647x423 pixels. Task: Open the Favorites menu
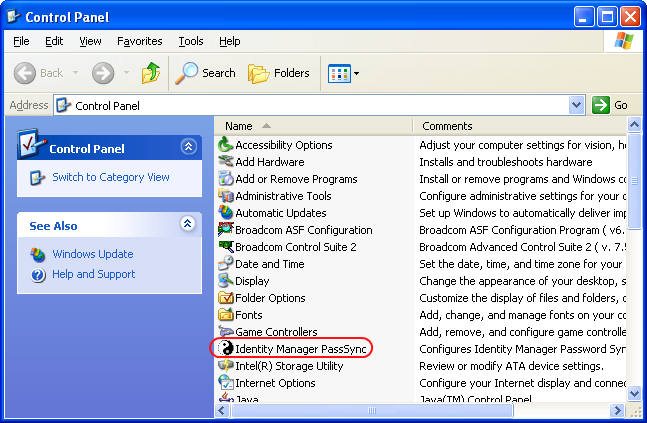(139, 41)
